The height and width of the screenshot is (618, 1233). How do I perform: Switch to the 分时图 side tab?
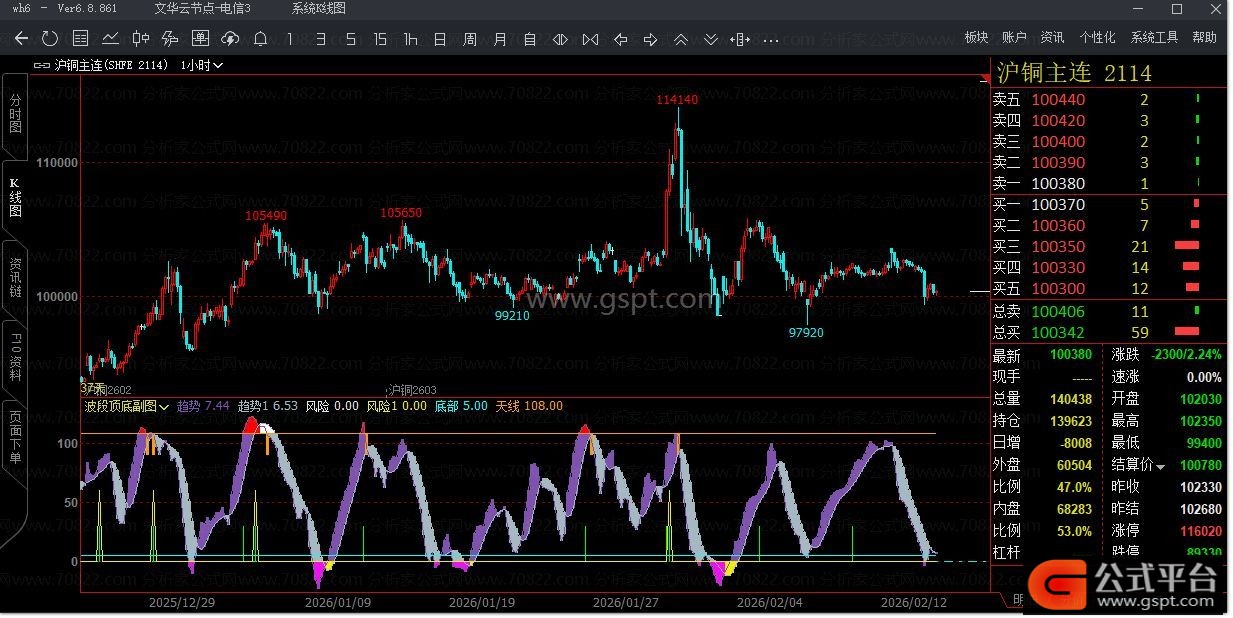[15, 115]
